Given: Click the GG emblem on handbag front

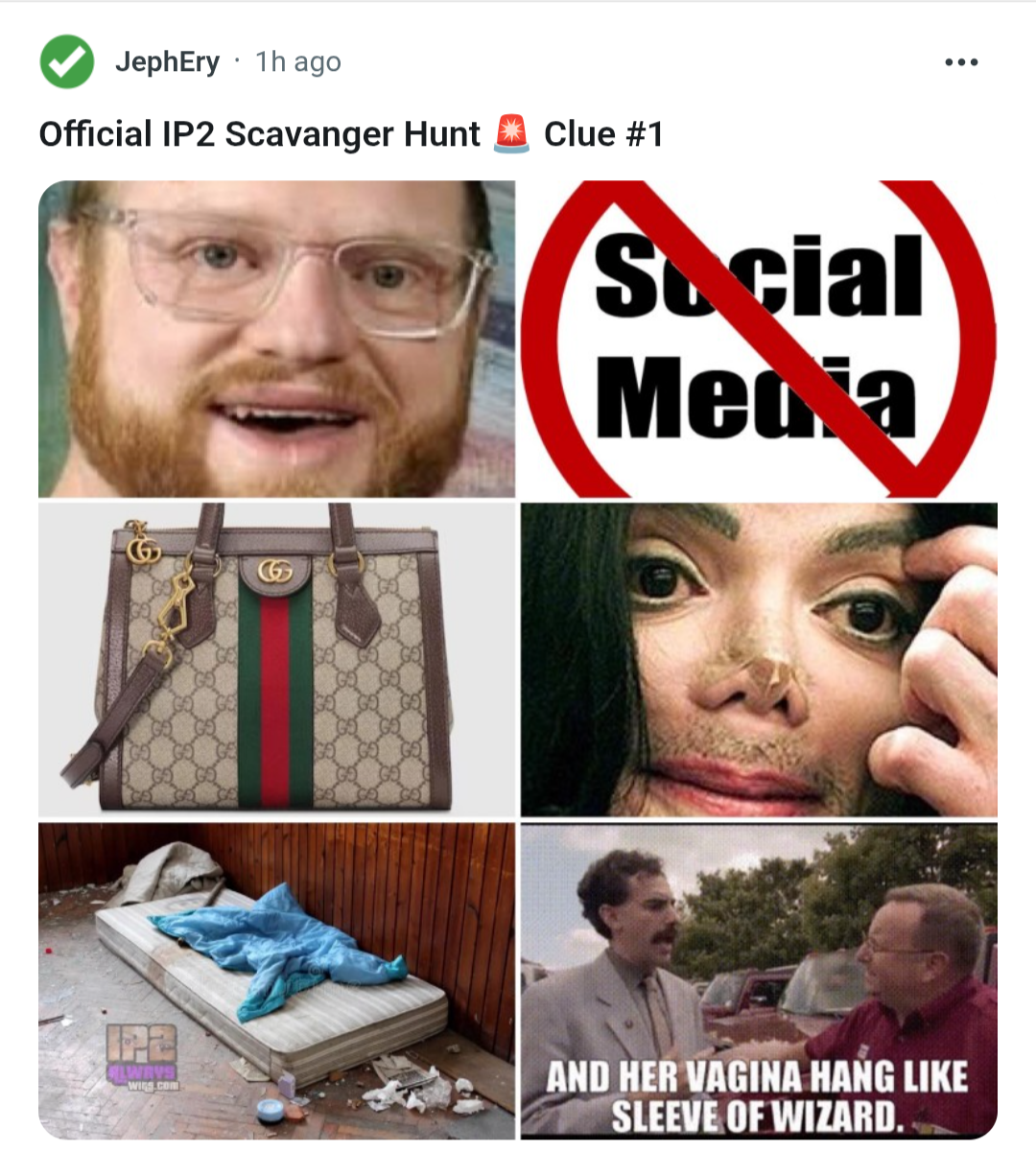Looking at the screenshot, I should tap(275, 572).
